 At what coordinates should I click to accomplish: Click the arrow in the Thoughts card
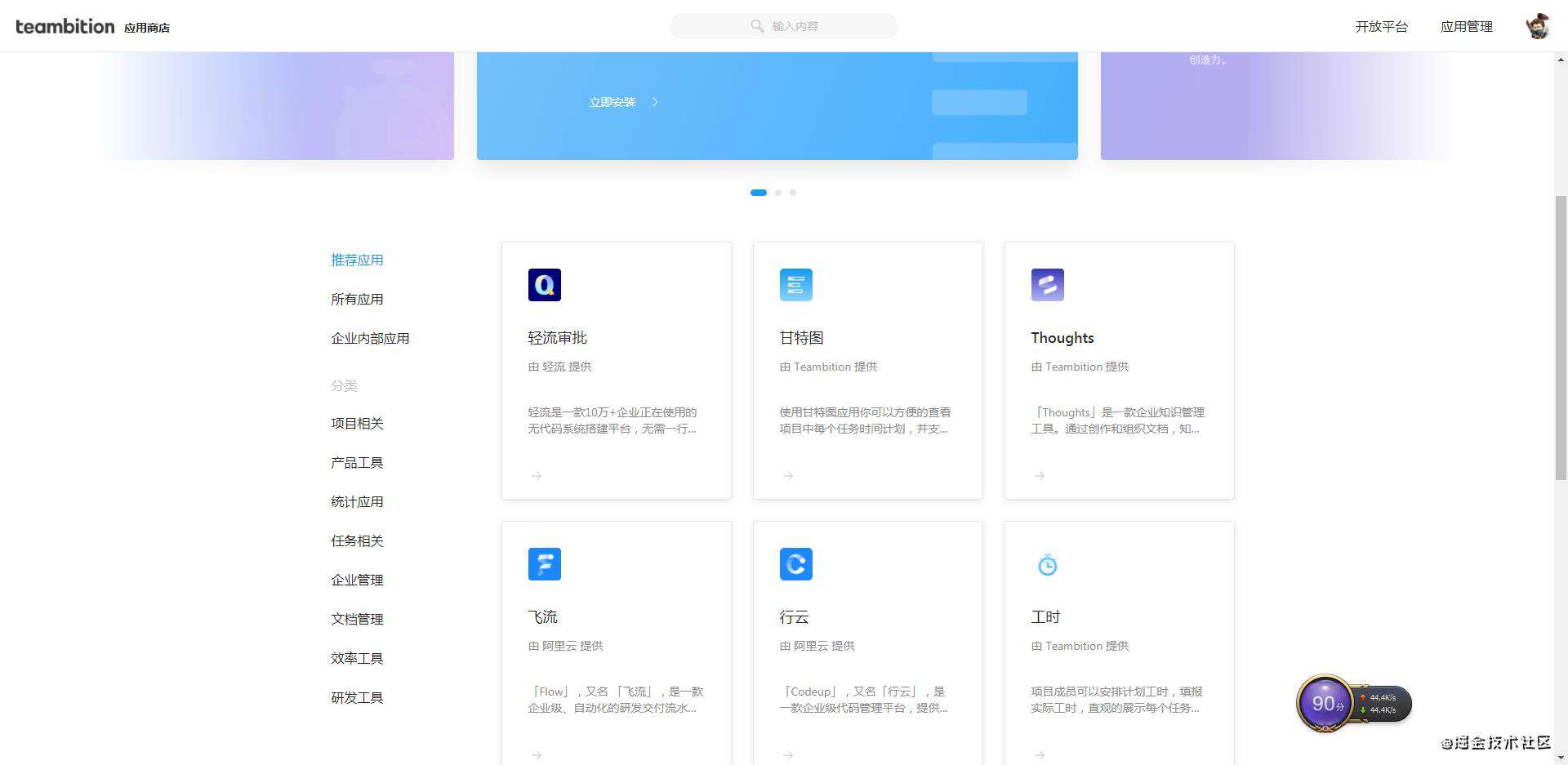coord(1040,476)
